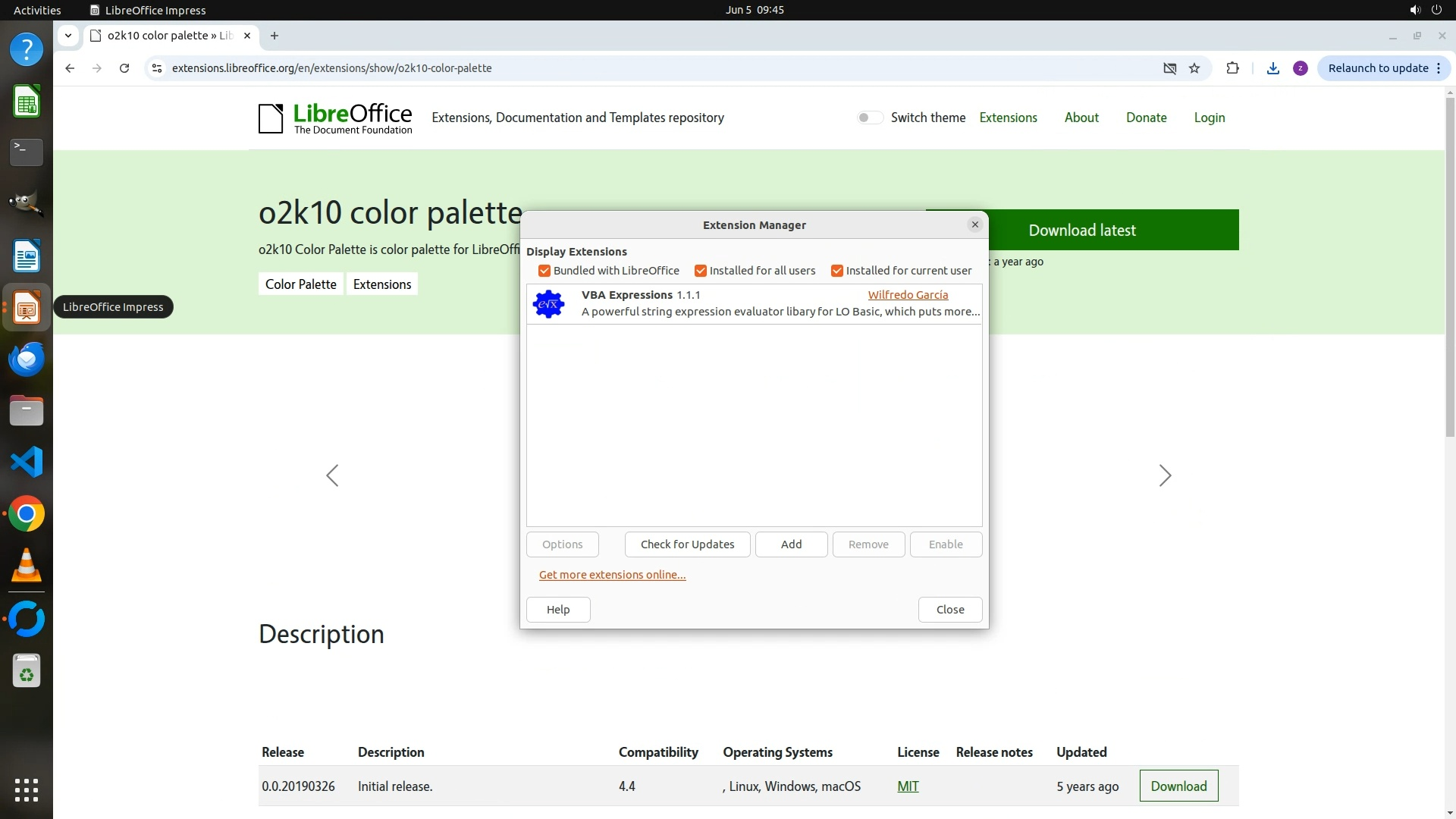Open Get more extensions online link
The image size is (1456, 819).
pos(612,575)
